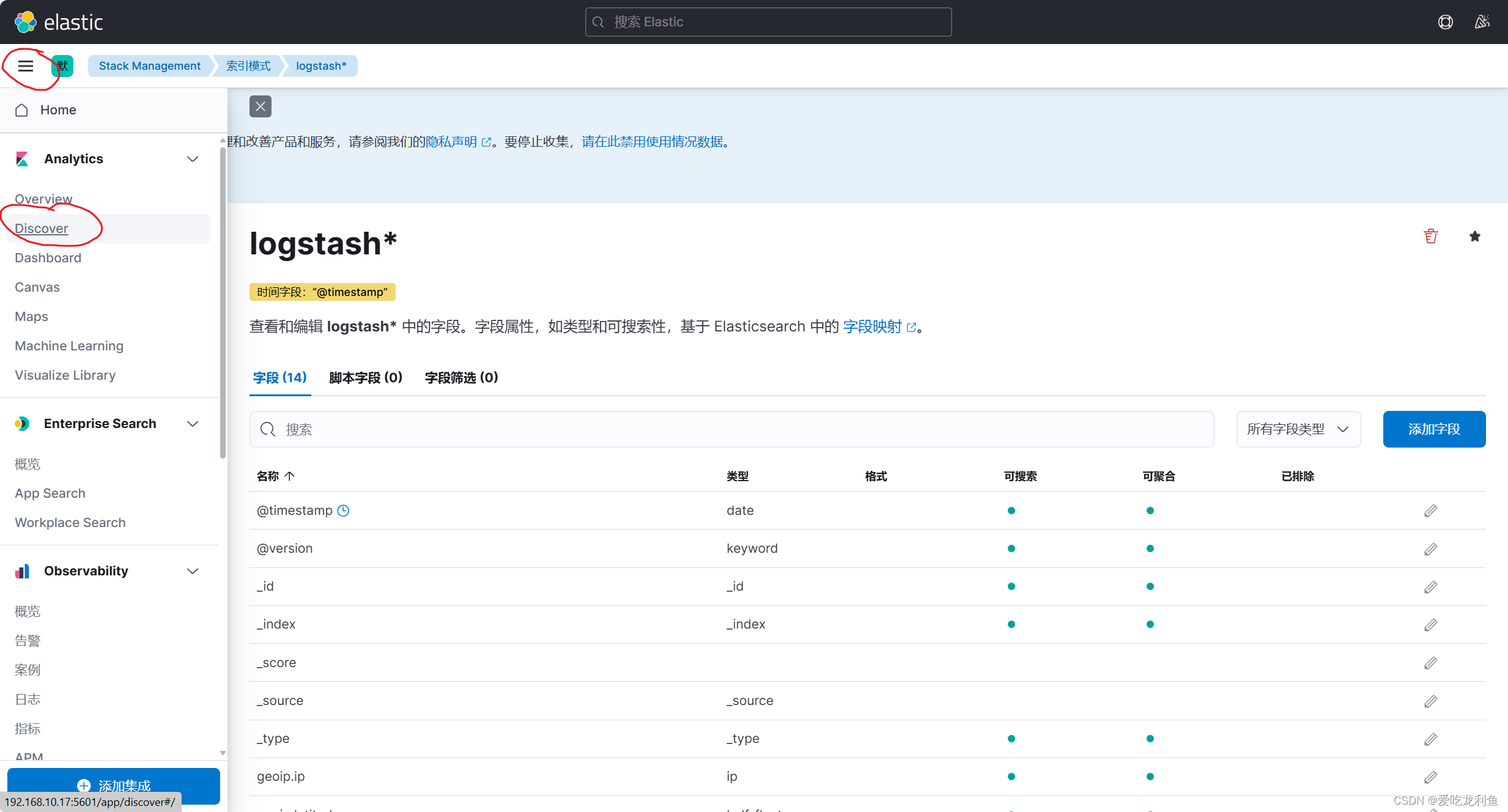Screen dimensions: 1508x812
Task: Sort the table by 名称 column
Action: click(276, 476)
